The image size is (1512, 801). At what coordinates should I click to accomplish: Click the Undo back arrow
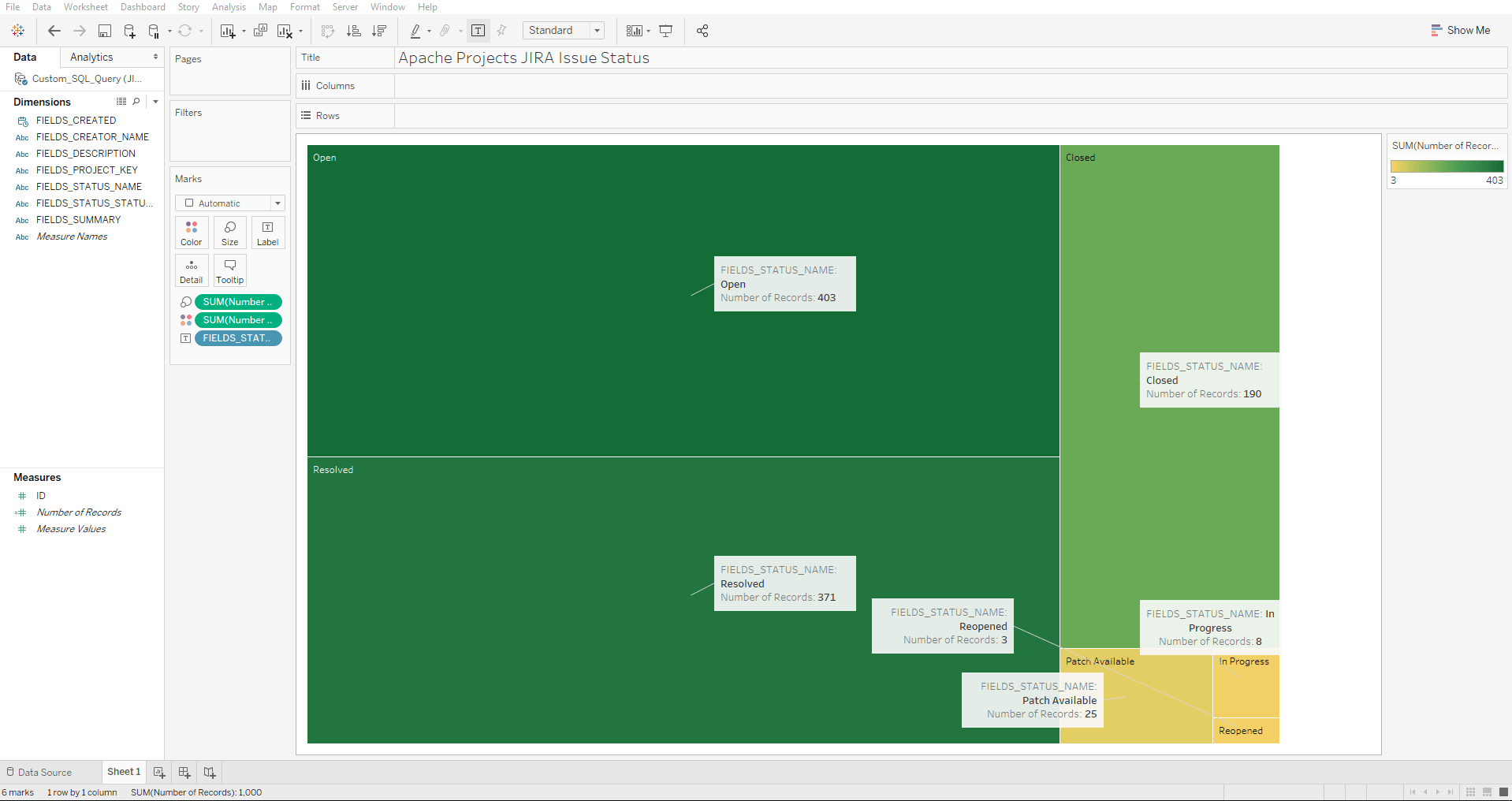[x=54, y=31]
